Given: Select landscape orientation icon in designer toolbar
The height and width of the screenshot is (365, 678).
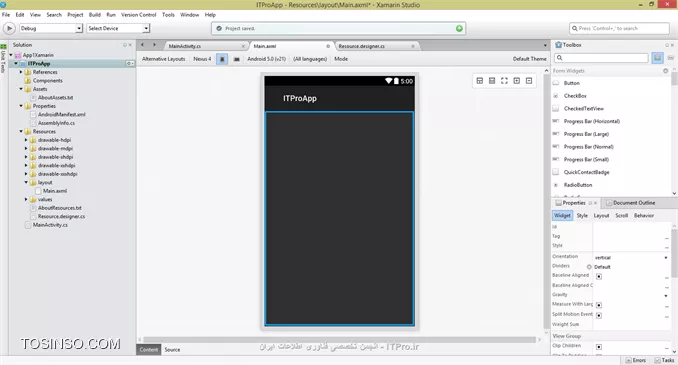Looking at the screenshot, I should [237, 59].
